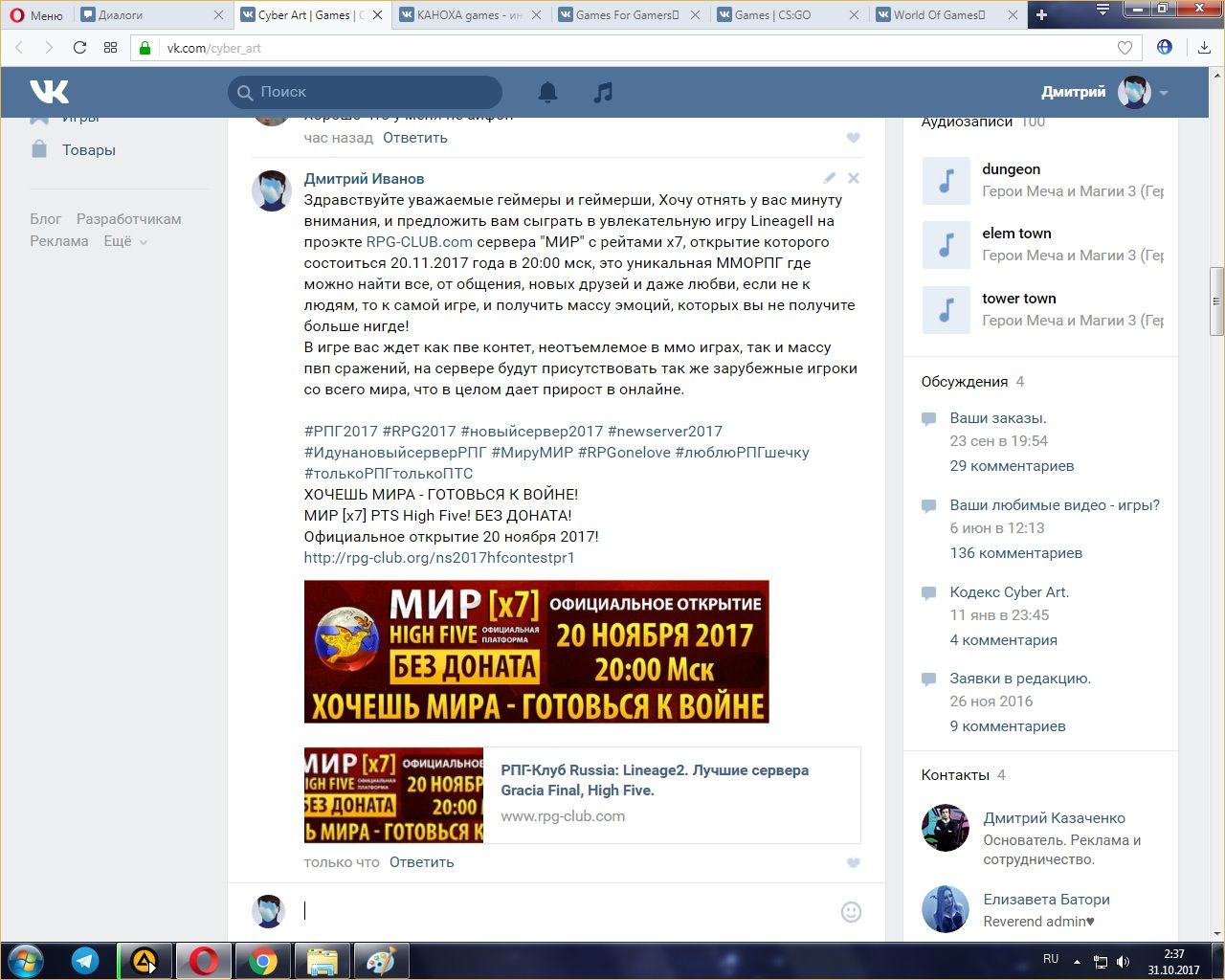
Task: Open the Блог footer link
Action: [45, 219]
